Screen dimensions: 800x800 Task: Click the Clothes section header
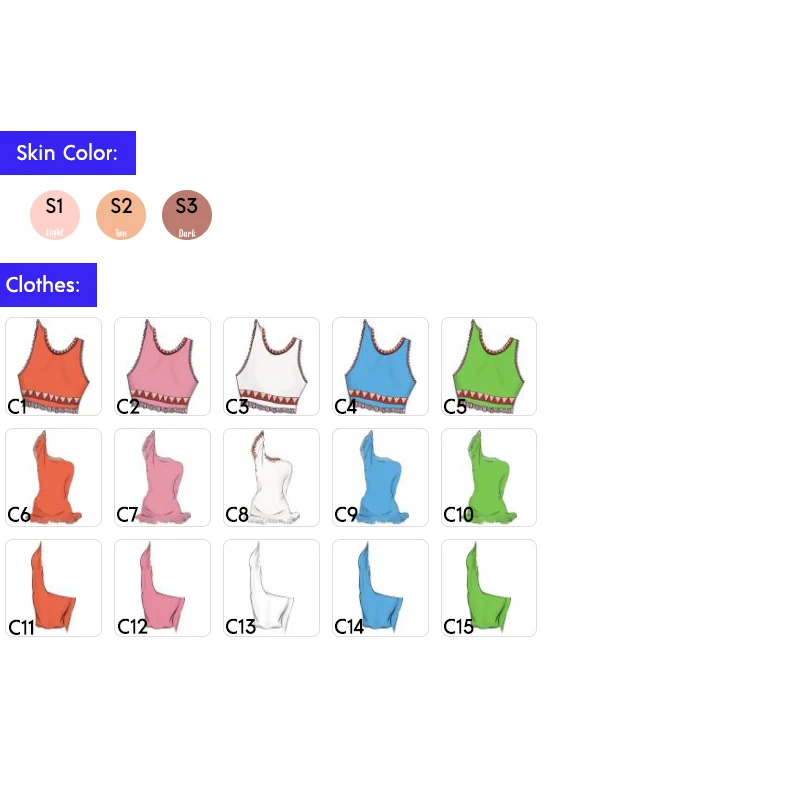(x=48, y=285)
